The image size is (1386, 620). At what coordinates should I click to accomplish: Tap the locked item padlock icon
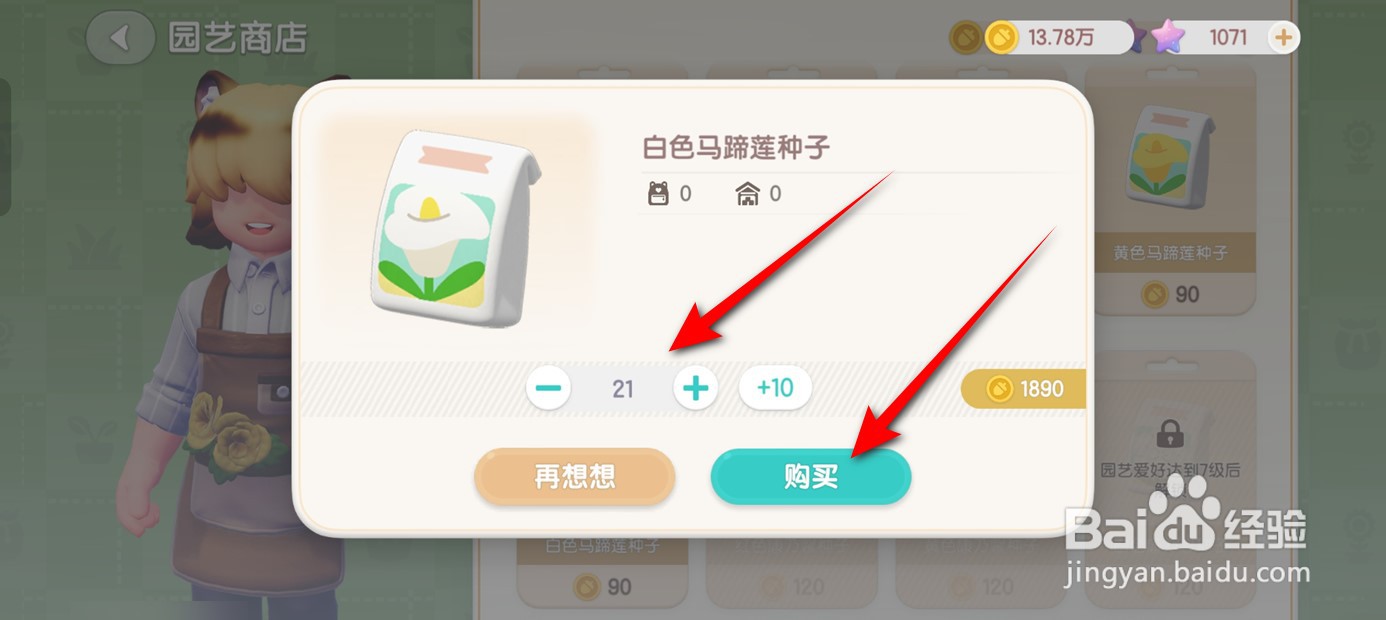coord(1169,434)
